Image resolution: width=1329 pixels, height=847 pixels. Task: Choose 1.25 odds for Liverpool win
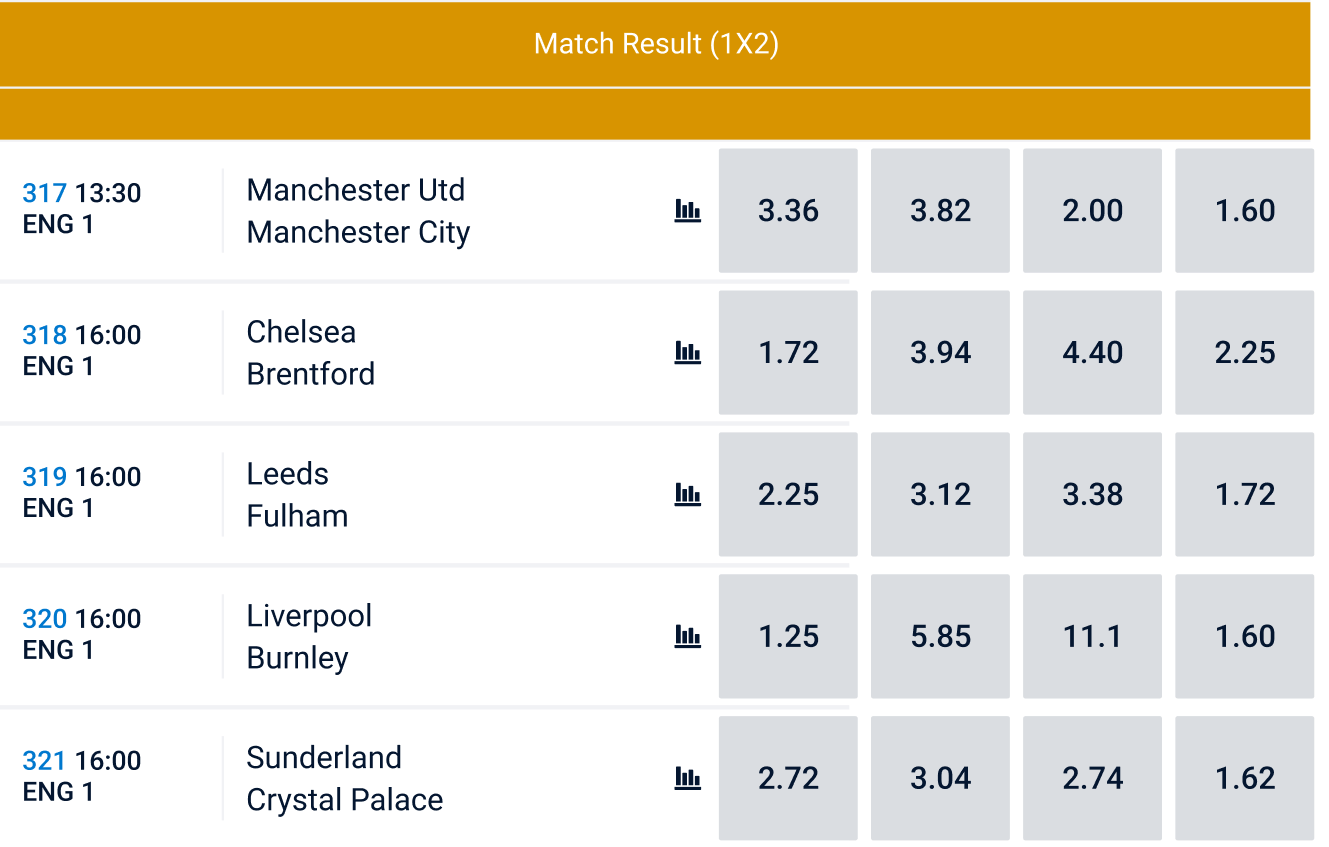pos(788,637)
